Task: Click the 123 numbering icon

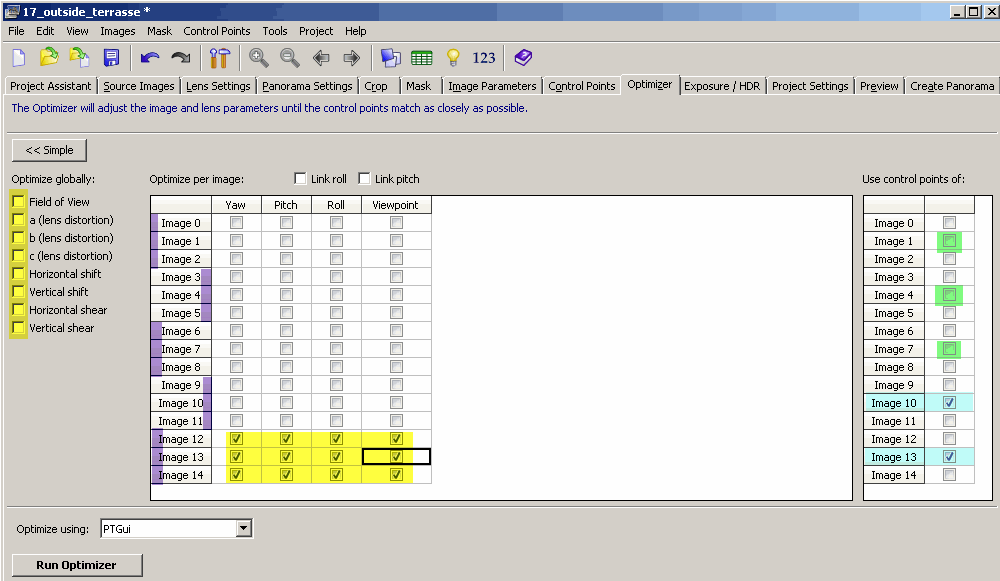Action: tap(484, 57)
